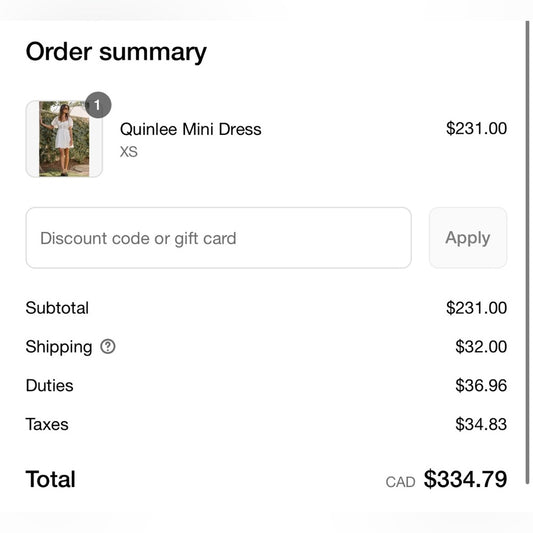Click the taxes amount $34.83
The image size is (533, 533).
tap(481, 424)
